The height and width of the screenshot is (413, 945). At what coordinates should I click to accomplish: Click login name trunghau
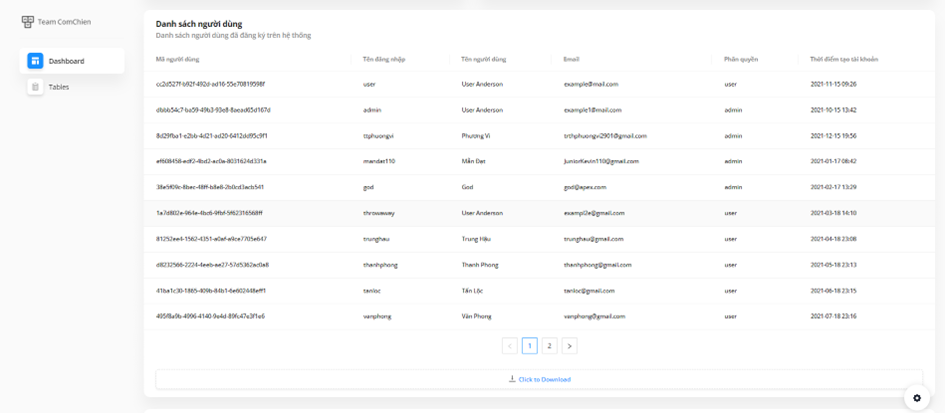pos(375,239)
